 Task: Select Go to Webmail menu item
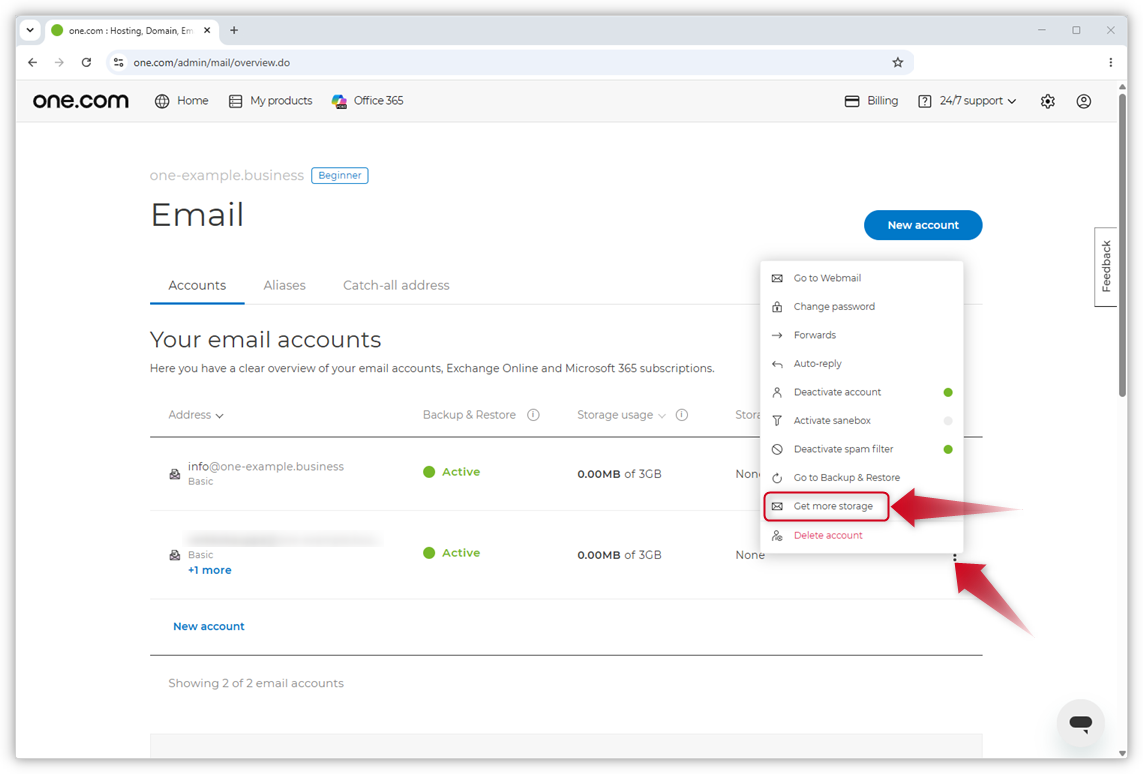(x=862, y=278)
